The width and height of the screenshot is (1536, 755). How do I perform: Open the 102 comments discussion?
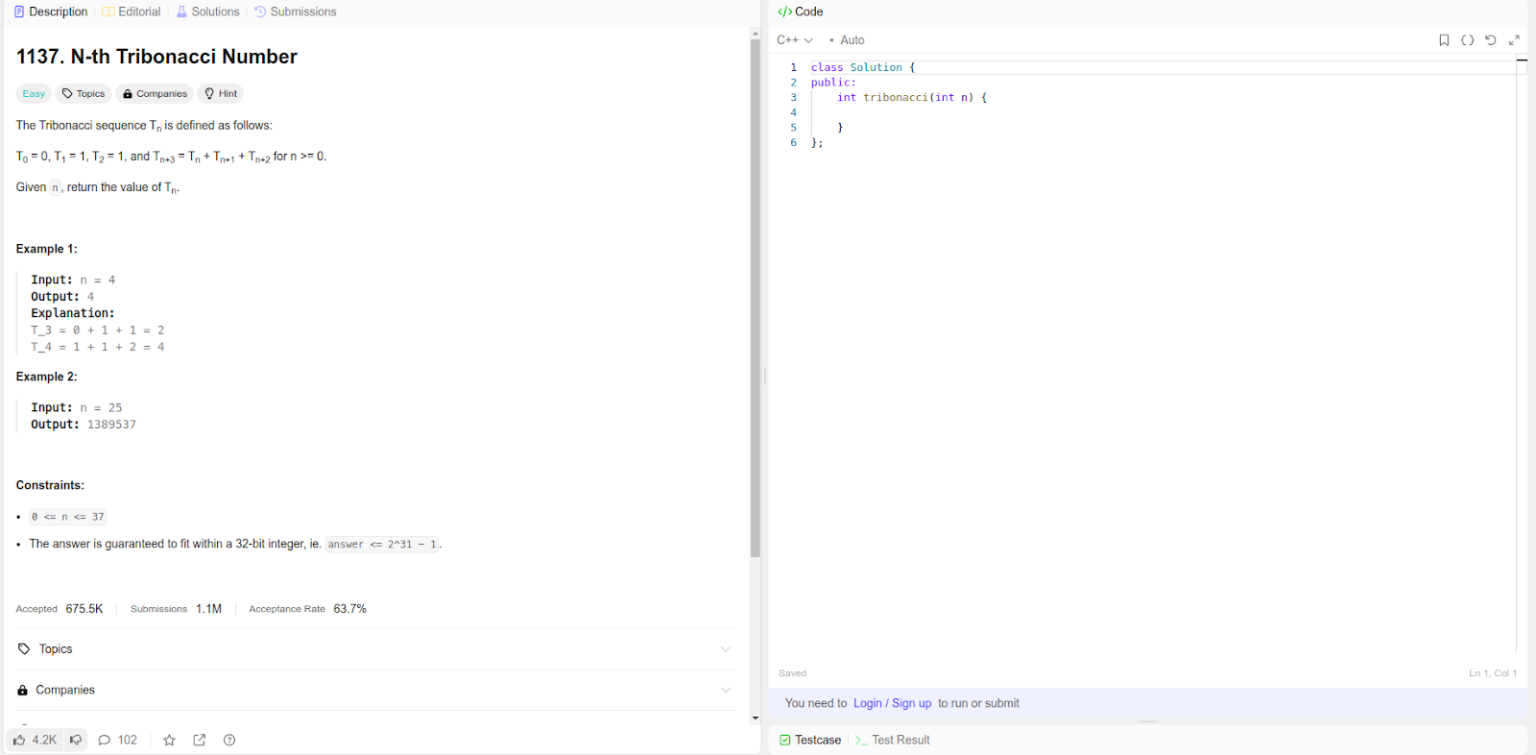click(117, 740)
